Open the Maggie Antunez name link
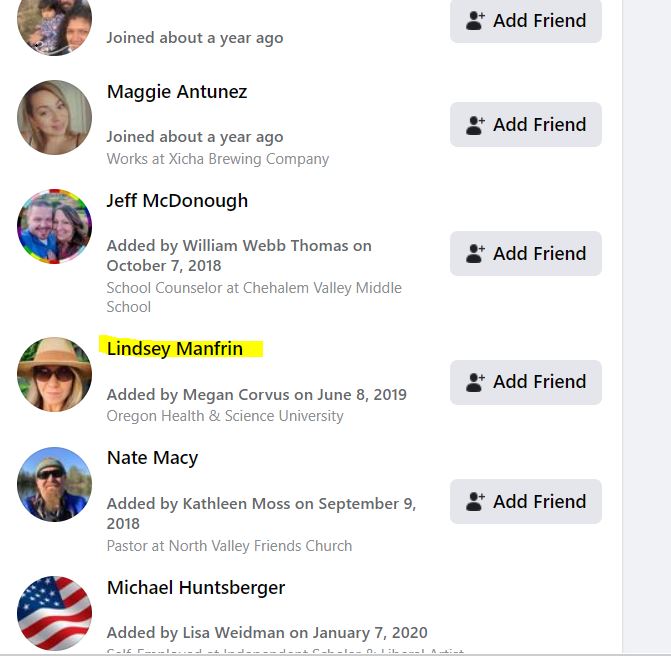The image size is (671, 656). point(177,92)
